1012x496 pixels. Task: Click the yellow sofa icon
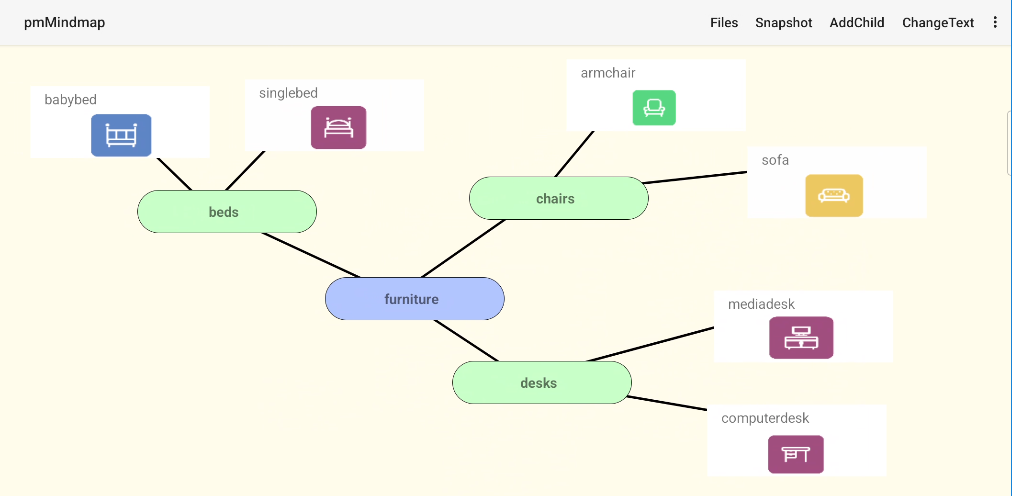834,195
